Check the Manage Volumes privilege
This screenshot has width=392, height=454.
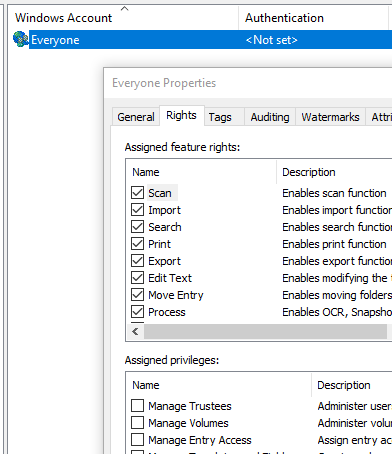tap(137, 423)
